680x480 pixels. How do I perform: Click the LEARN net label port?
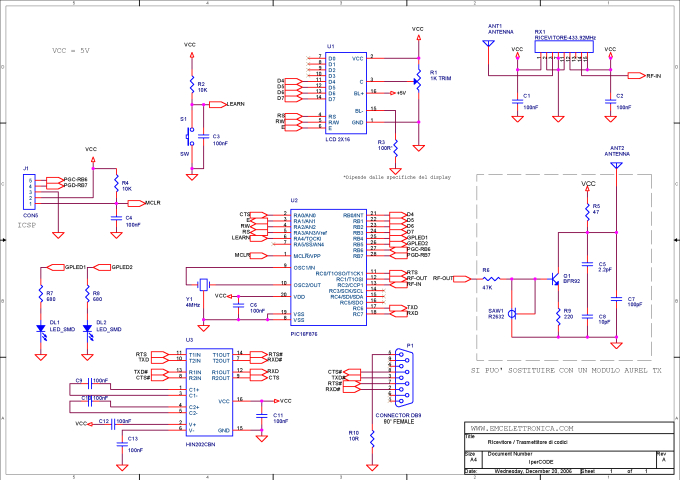[235, 103]
